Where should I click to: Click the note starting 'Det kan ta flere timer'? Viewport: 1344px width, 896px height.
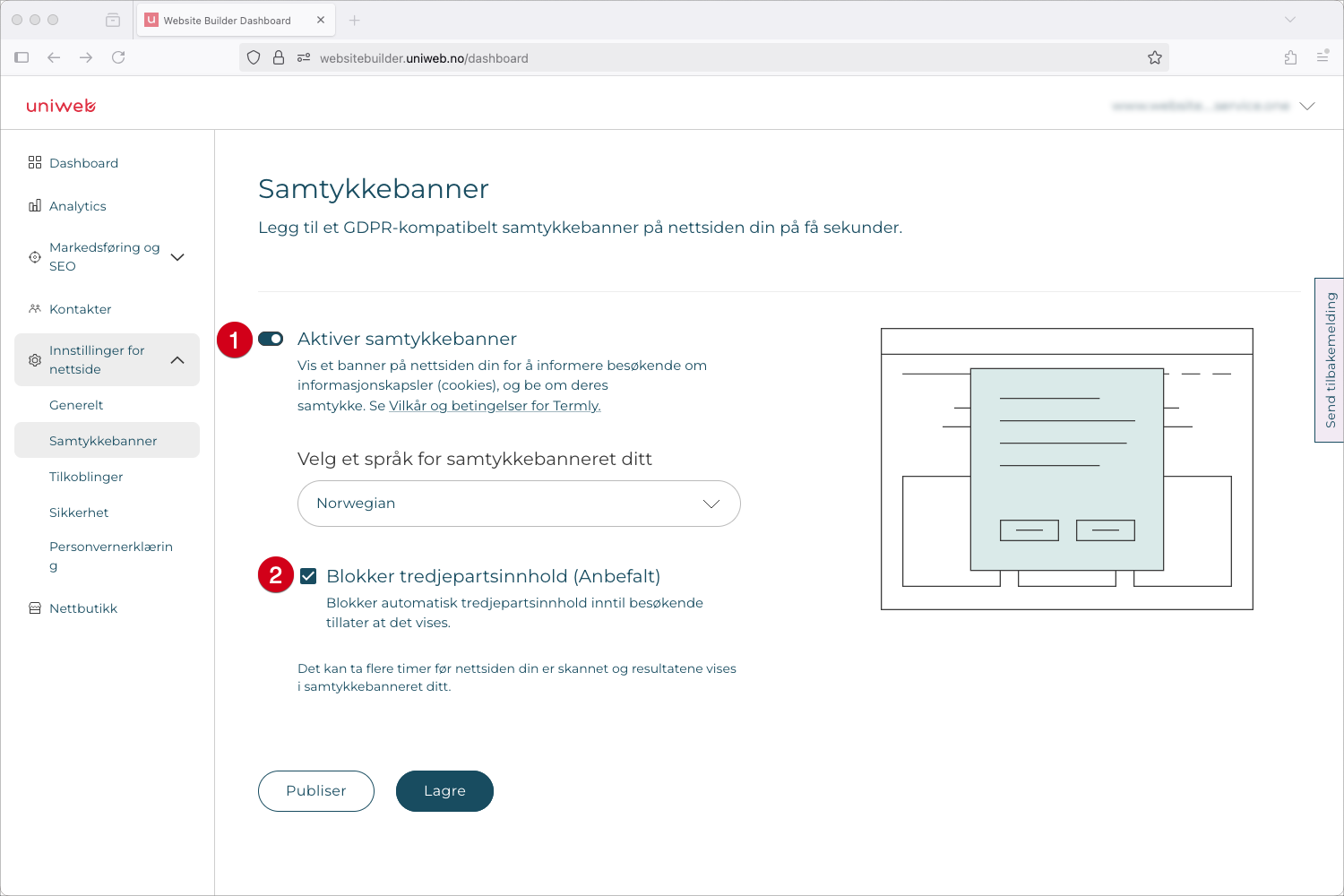[517, 677]
